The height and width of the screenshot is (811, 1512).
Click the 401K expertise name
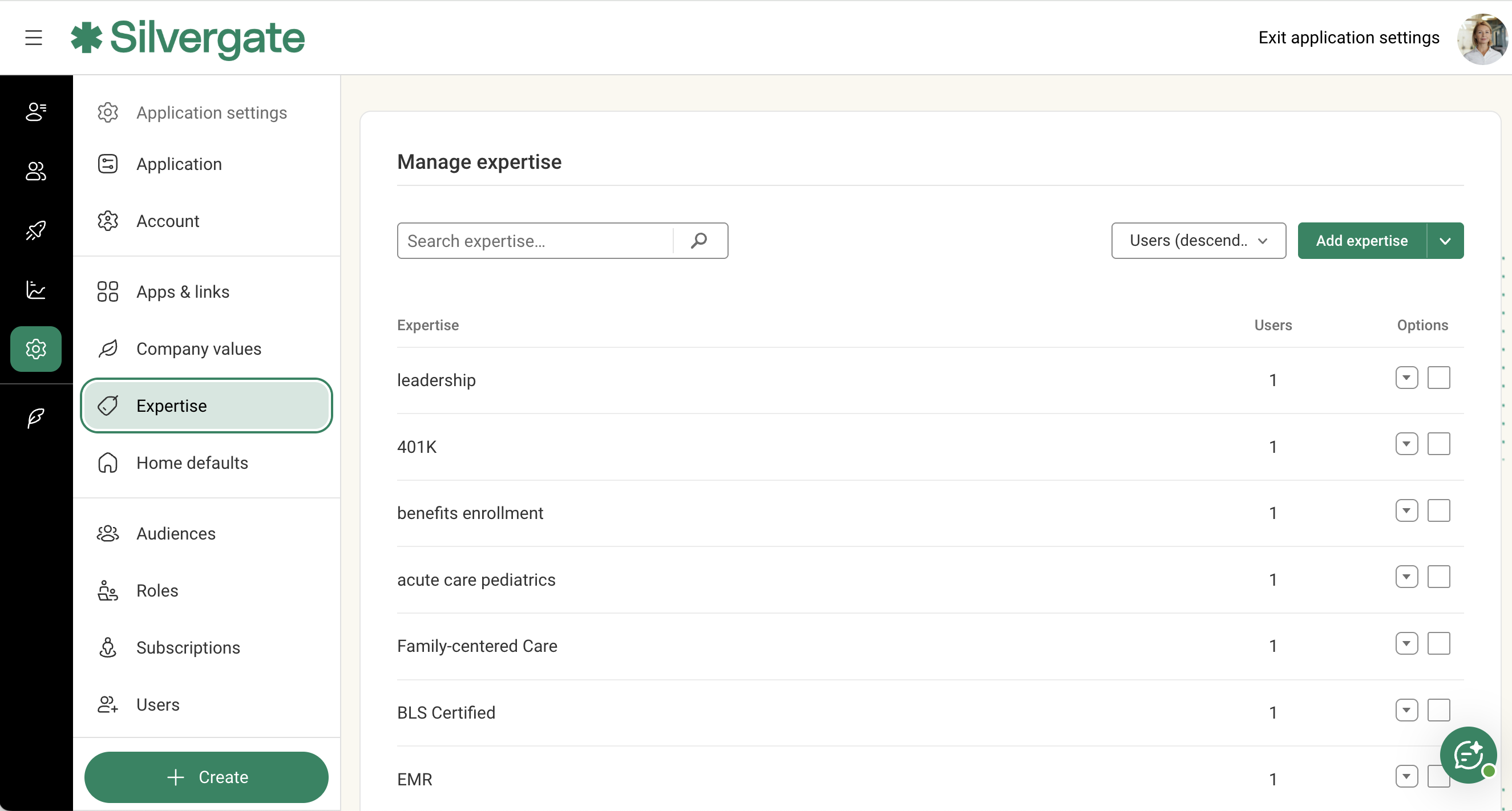click(x=417, y=447)
